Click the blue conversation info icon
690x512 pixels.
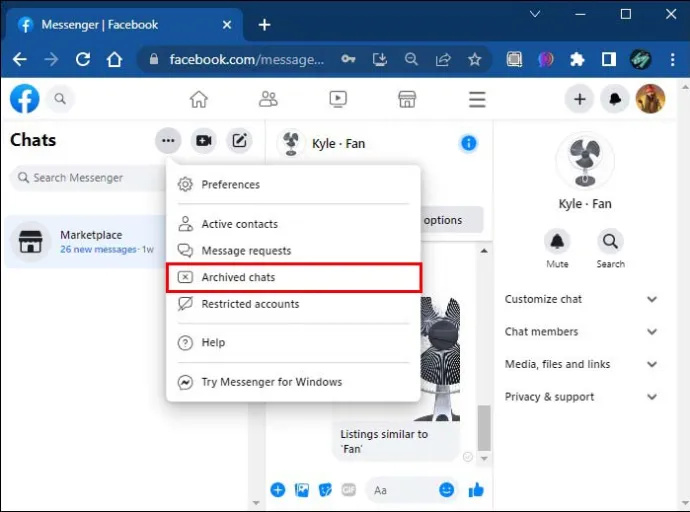point(469,143)
